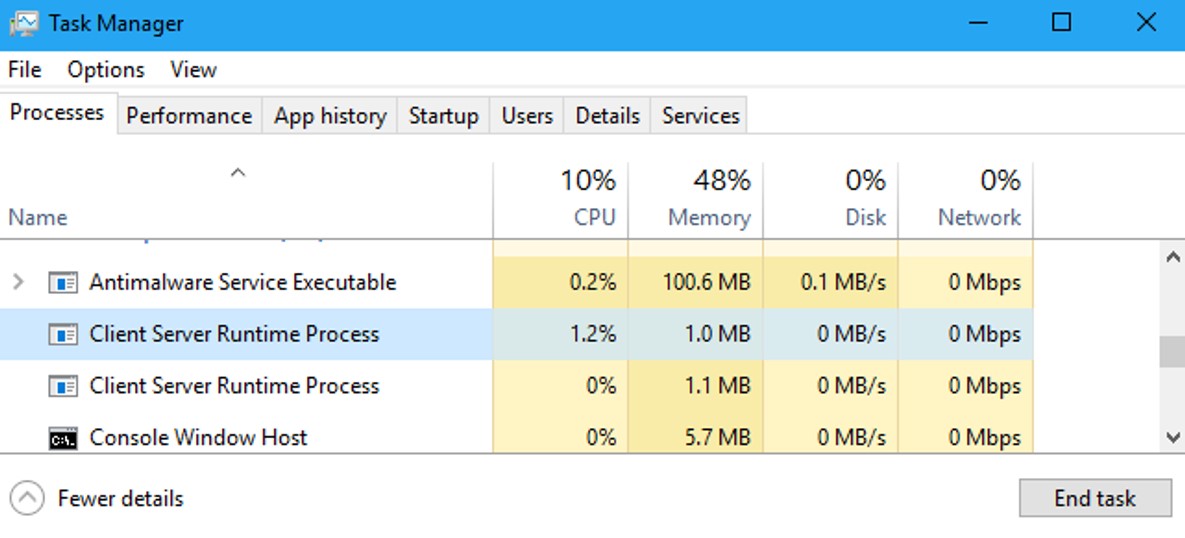Click the Fewer details arrow icon
Image resolution: width=1185 pixels, height=538 pixels.
click(x=27, y=499)
